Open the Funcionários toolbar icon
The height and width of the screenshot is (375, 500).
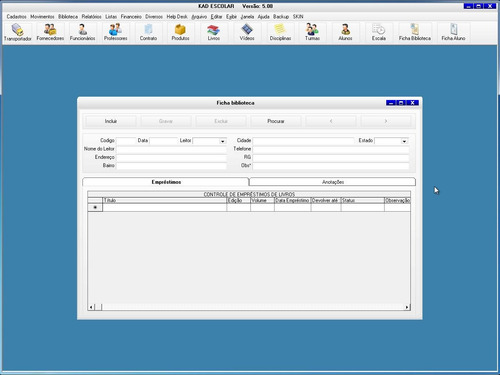(82, 32)
